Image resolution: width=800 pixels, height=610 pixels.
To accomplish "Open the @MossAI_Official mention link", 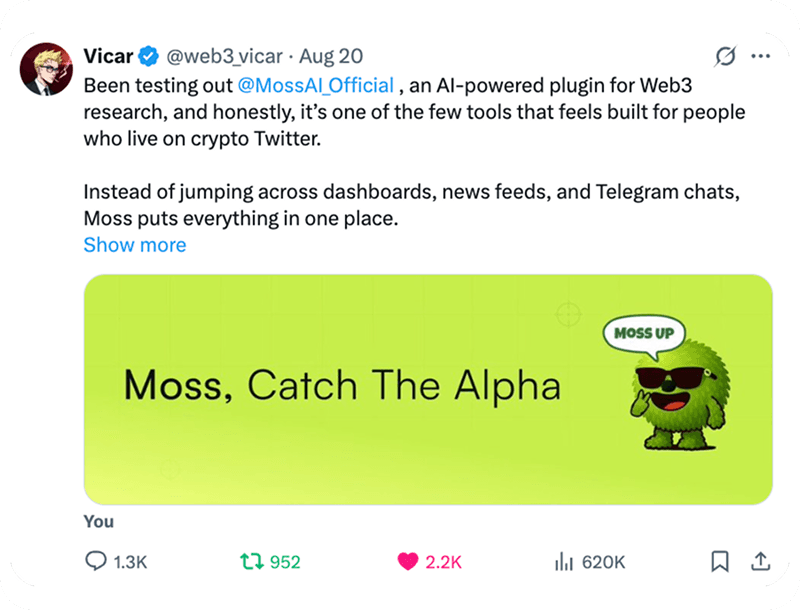I will tap(317, 83).
